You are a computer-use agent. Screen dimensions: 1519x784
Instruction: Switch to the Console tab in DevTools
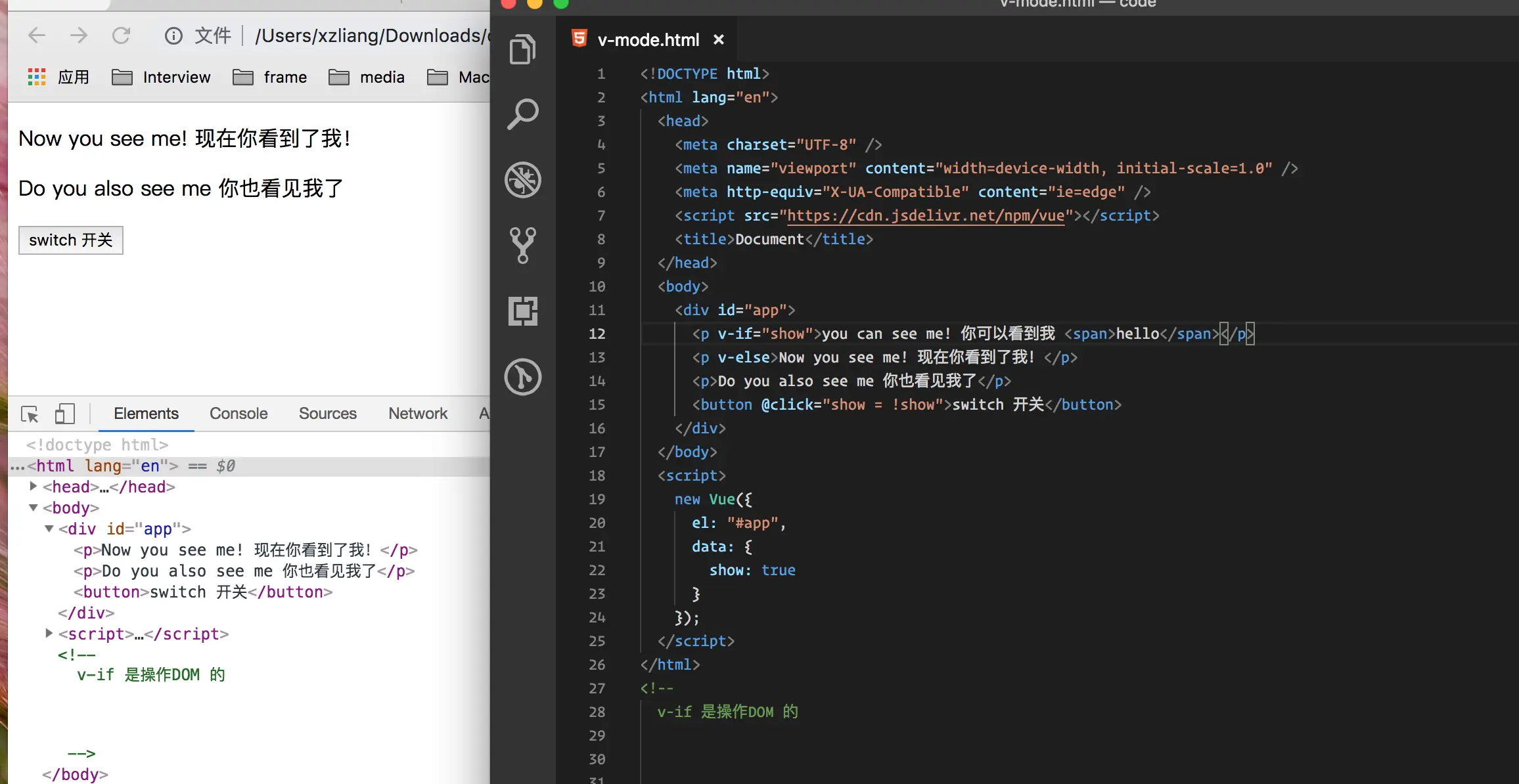(238, 414)
